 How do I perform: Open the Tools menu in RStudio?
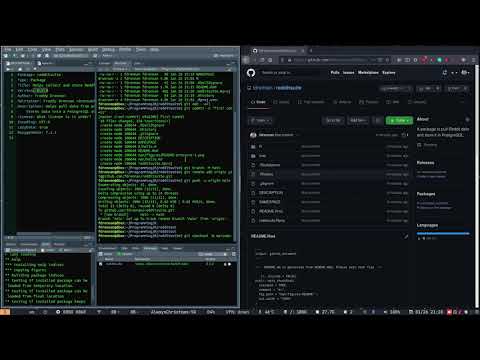tap(141, 50)
